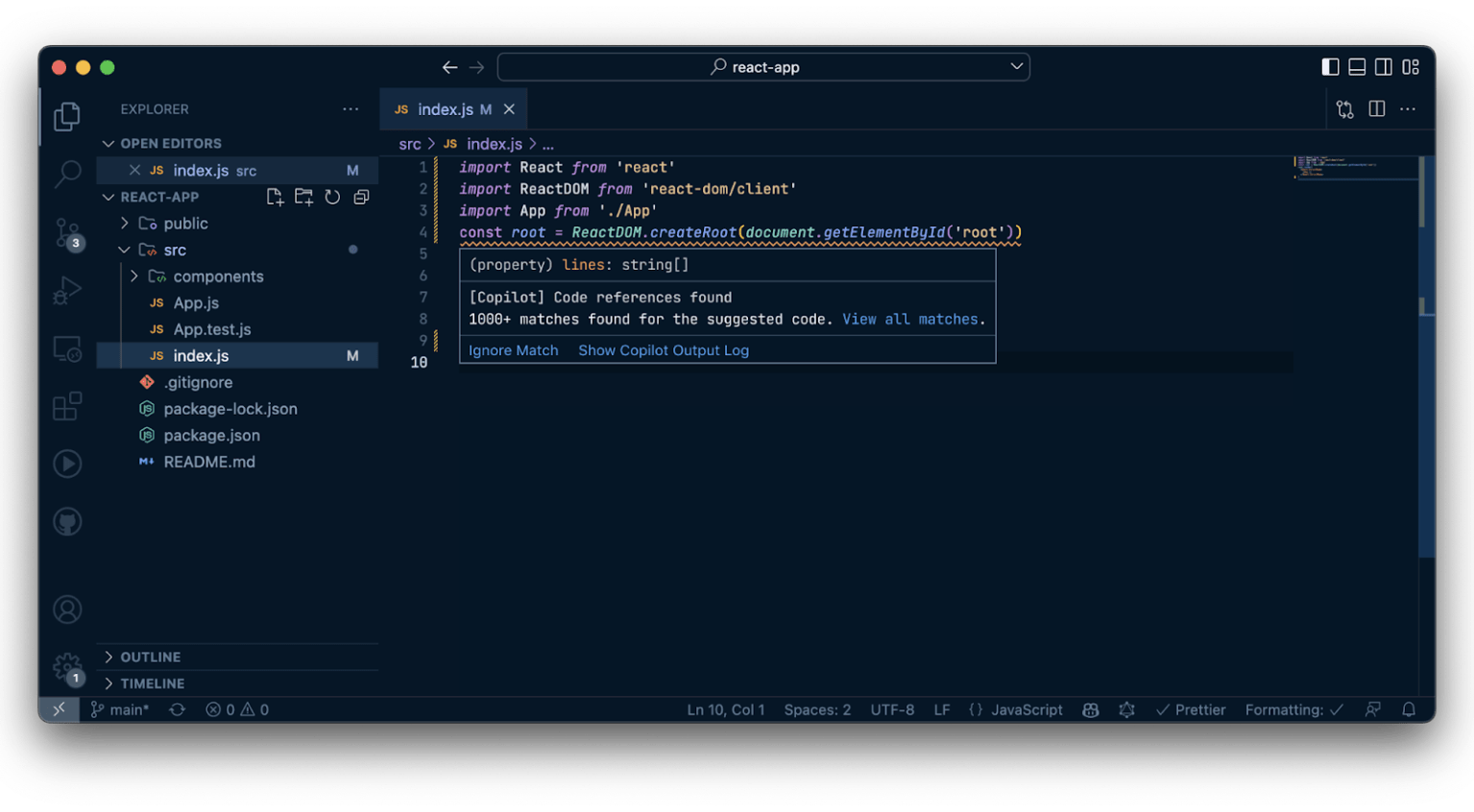Screen dimensions: 1474x812
Task: Open Explorer's more actions menu
Action: pos(350,109)
